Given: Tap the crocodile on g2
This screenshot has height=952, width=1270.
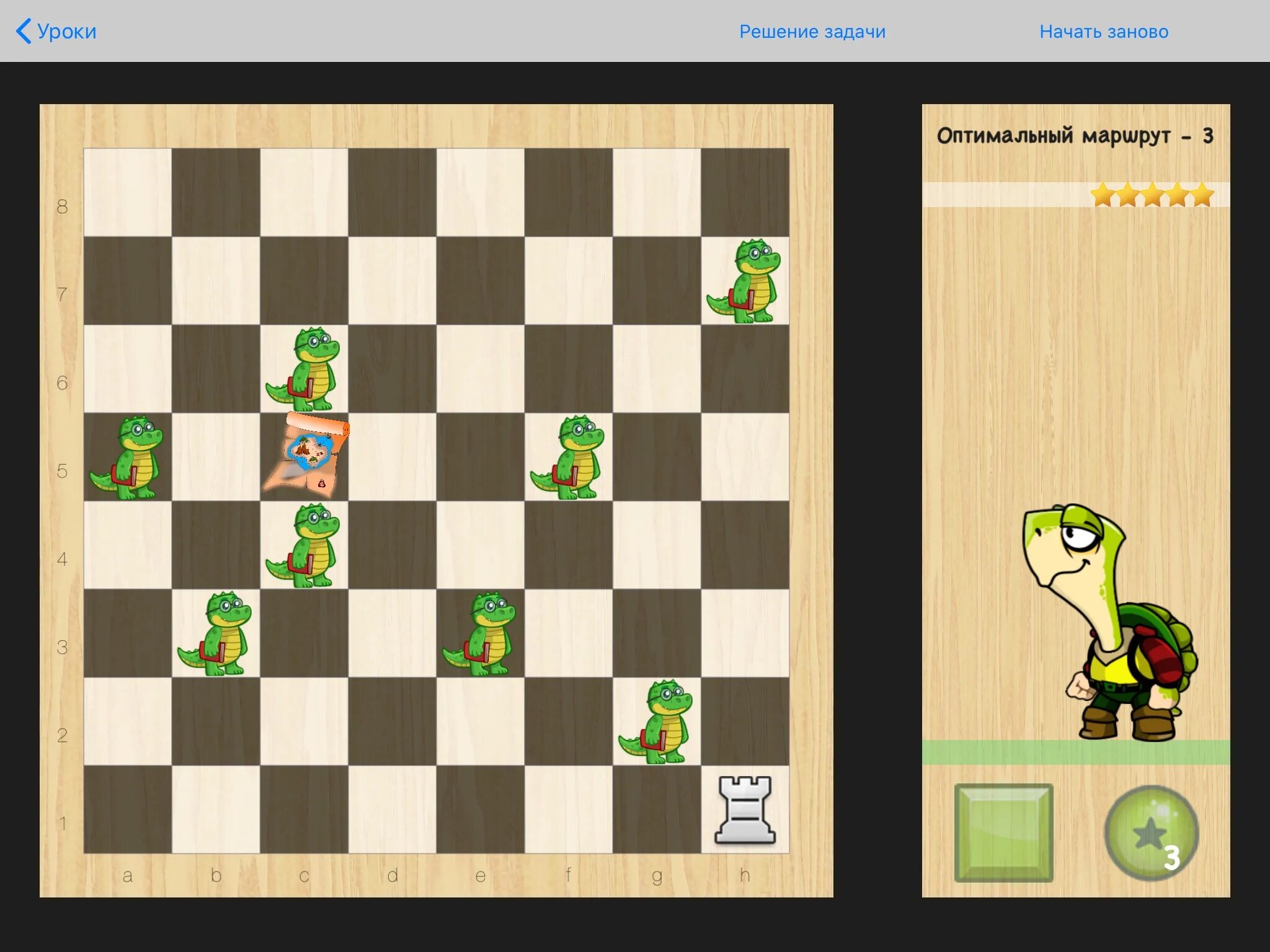Looking at the screenshot, I should (655, 721).
